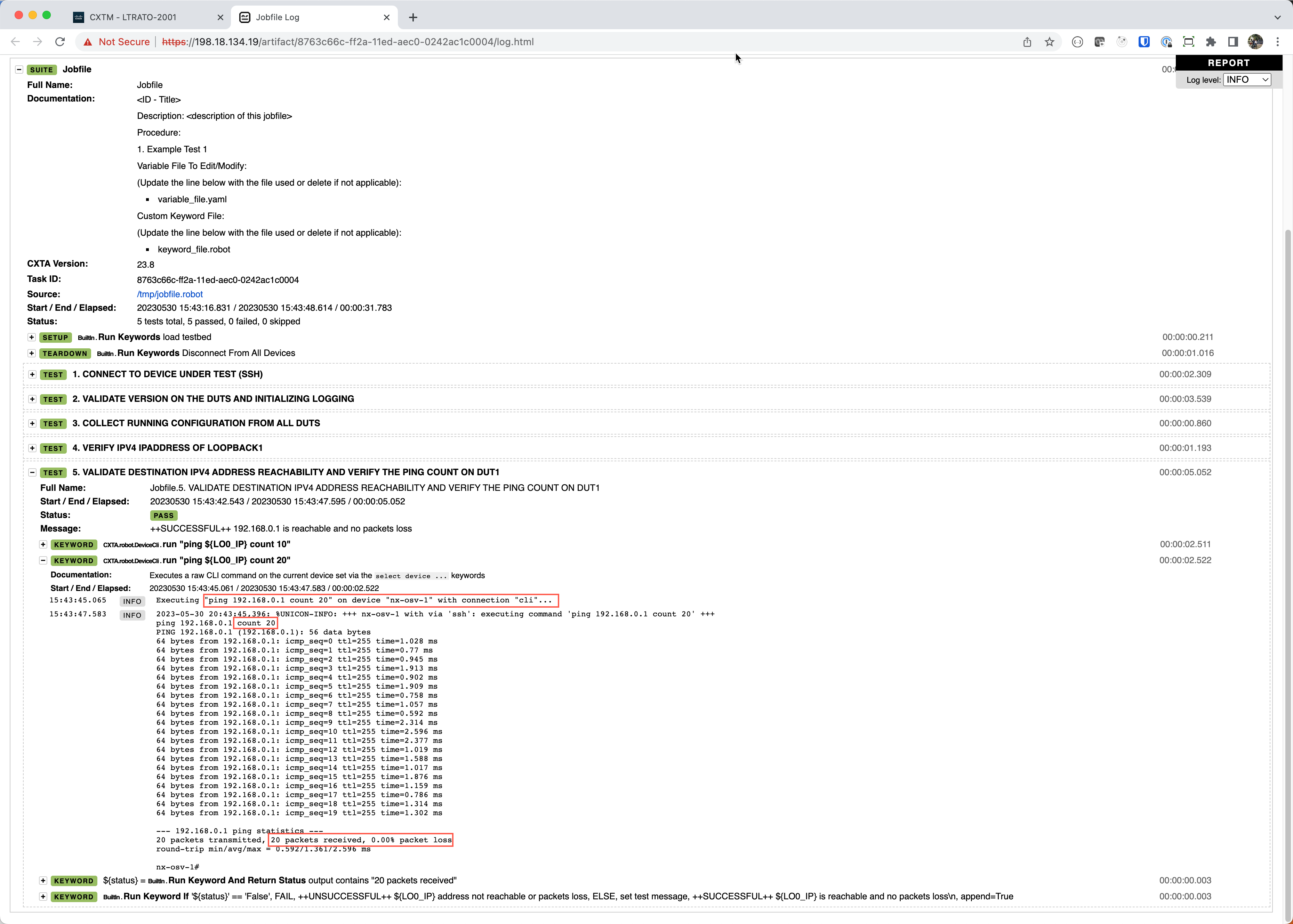This screenshot has height=924, width=1293.
Task: Click the ++SUCCESSFUL++ message text
Action: [x=281, y=528]
